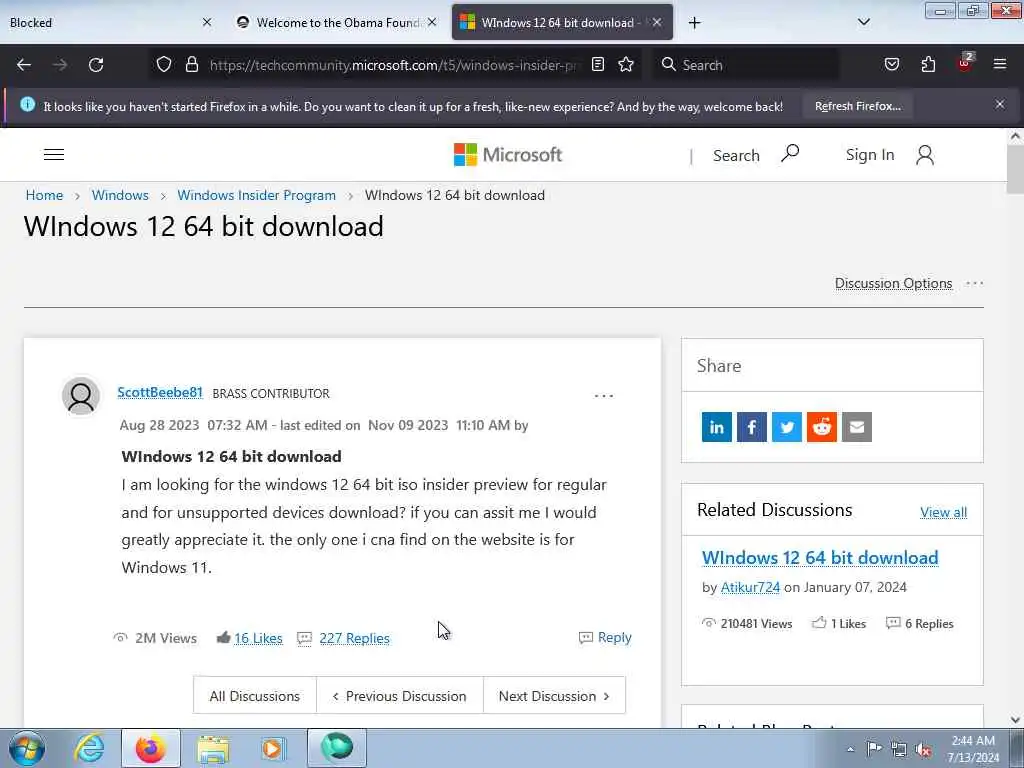Bookmark this page with star icon

(626, 64)
